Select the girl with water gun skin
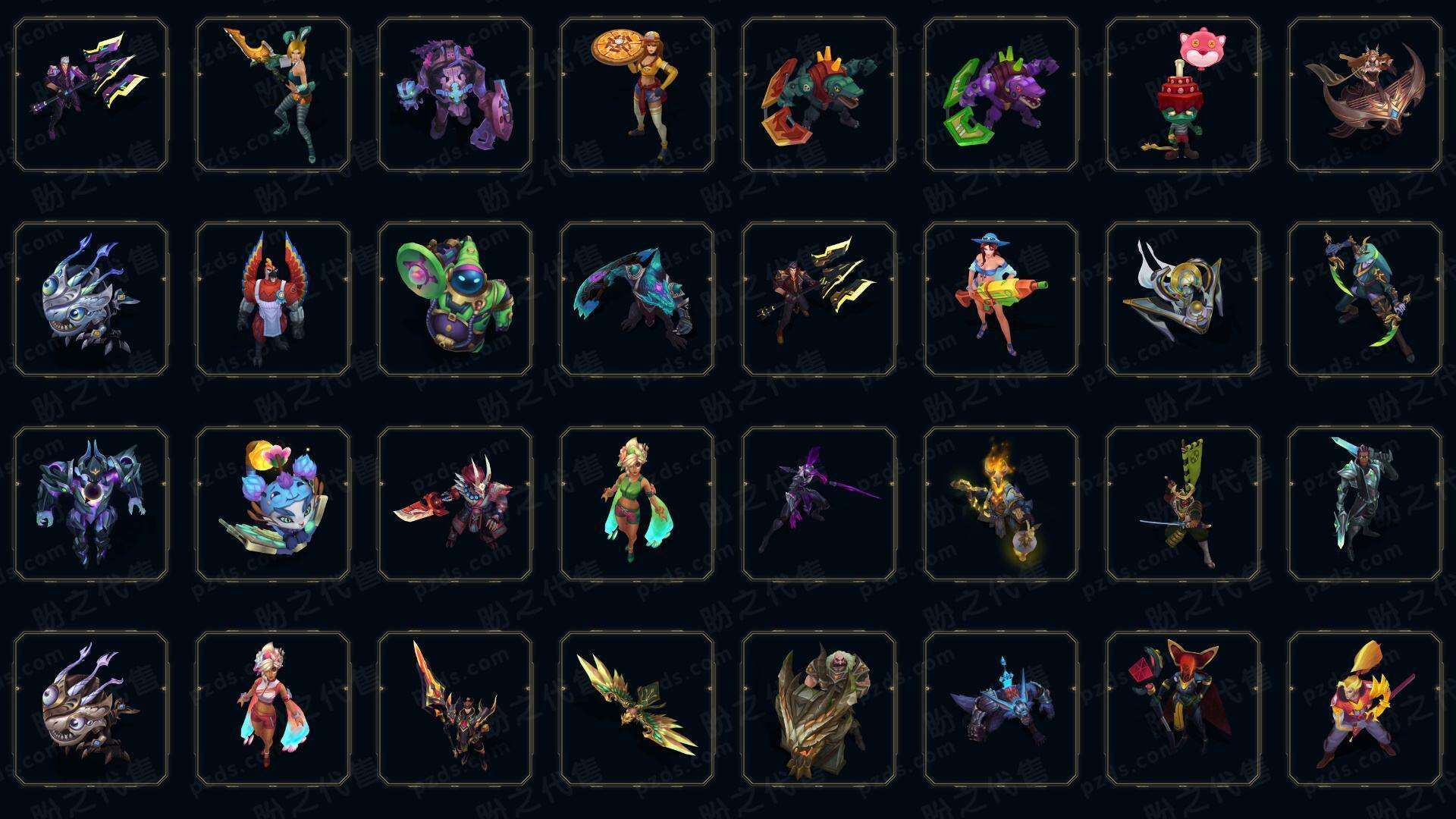The image size is (1456, 819). click(x=1001, y=299)
